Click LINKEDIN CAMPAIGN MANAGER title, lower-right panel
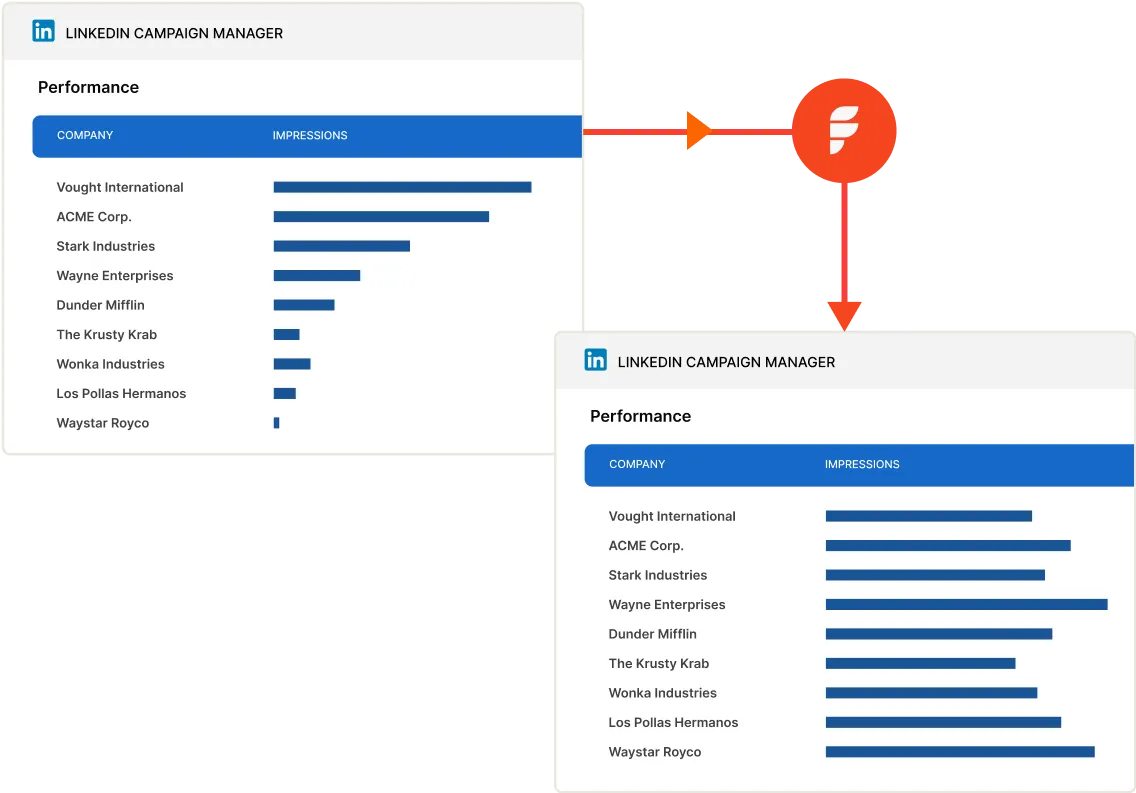 [x=726, y=362]
